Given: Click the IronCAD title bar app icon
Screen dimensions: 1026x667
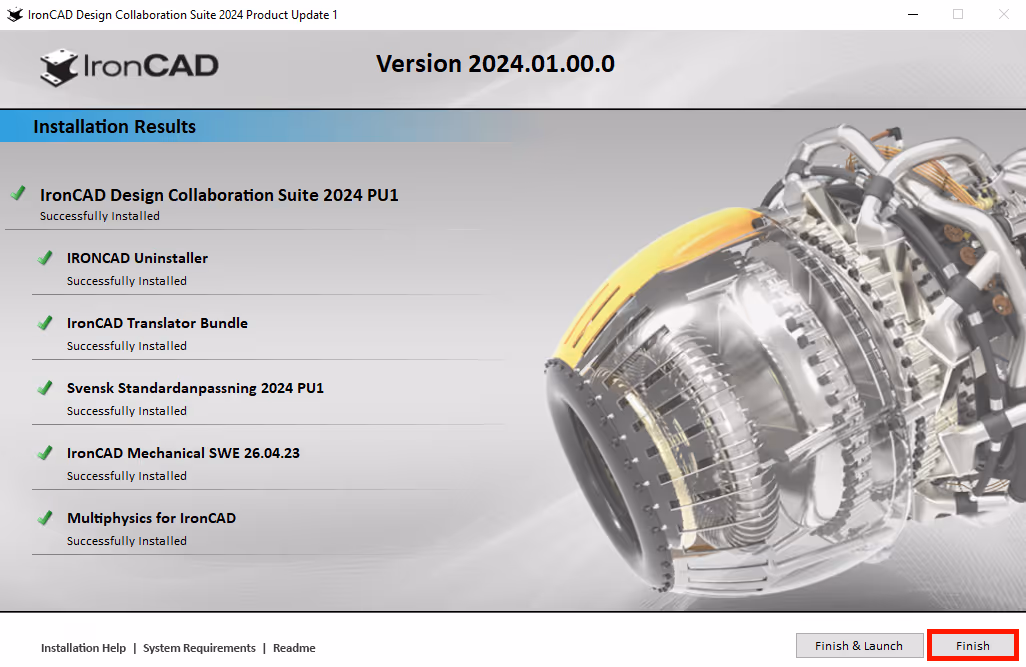Looking at the screenshot, I should pos(14,14).
